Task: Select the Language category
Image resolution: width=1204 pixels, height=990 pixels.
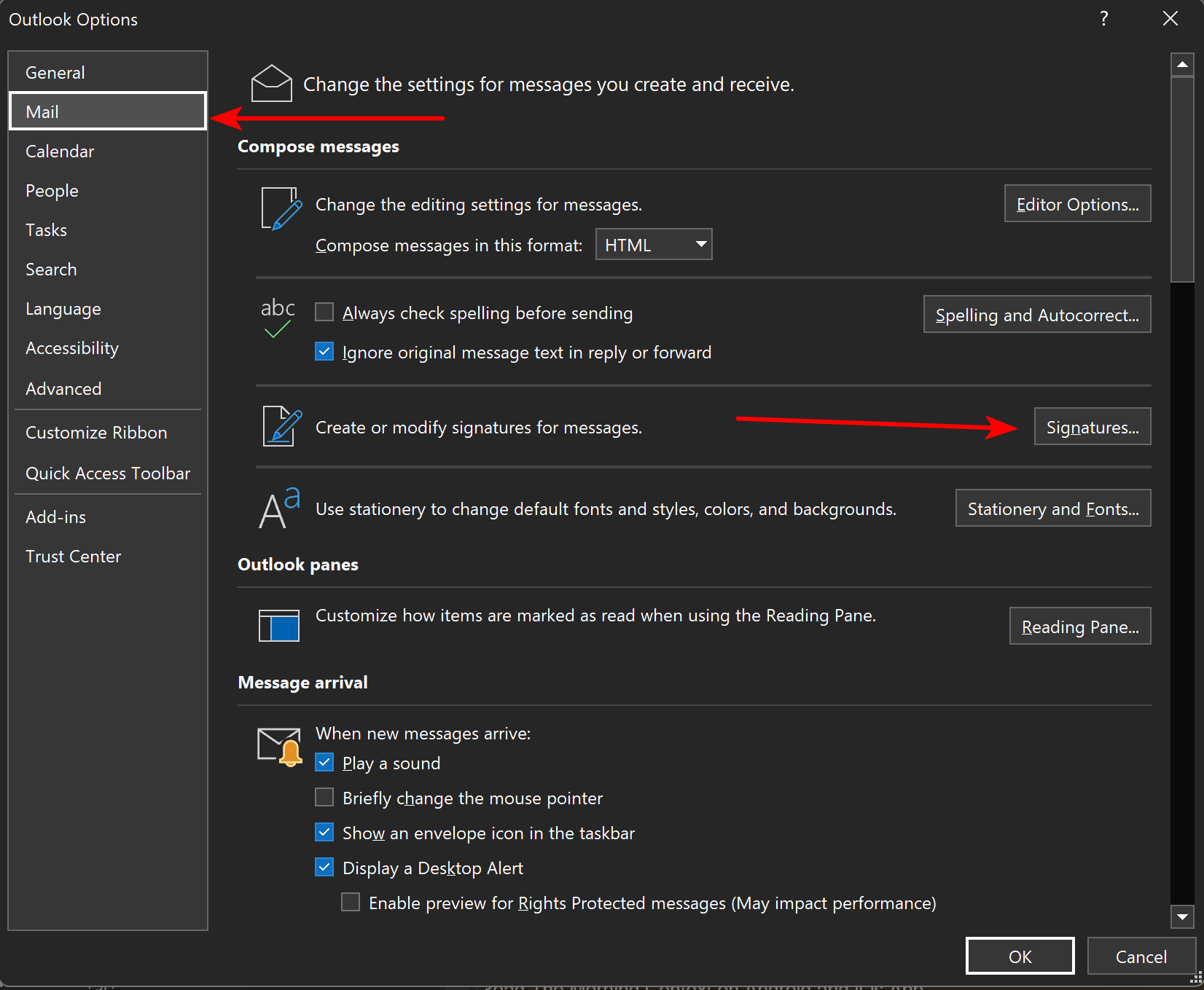Action: [x=108, y=308]
